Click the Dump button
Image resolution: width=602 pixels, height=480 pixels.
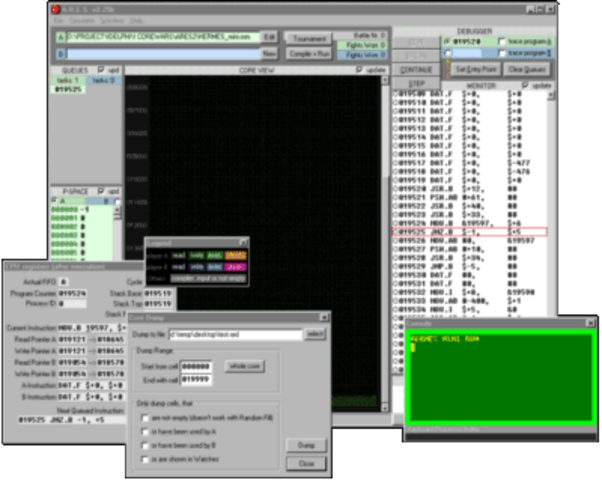coord(306,445)
